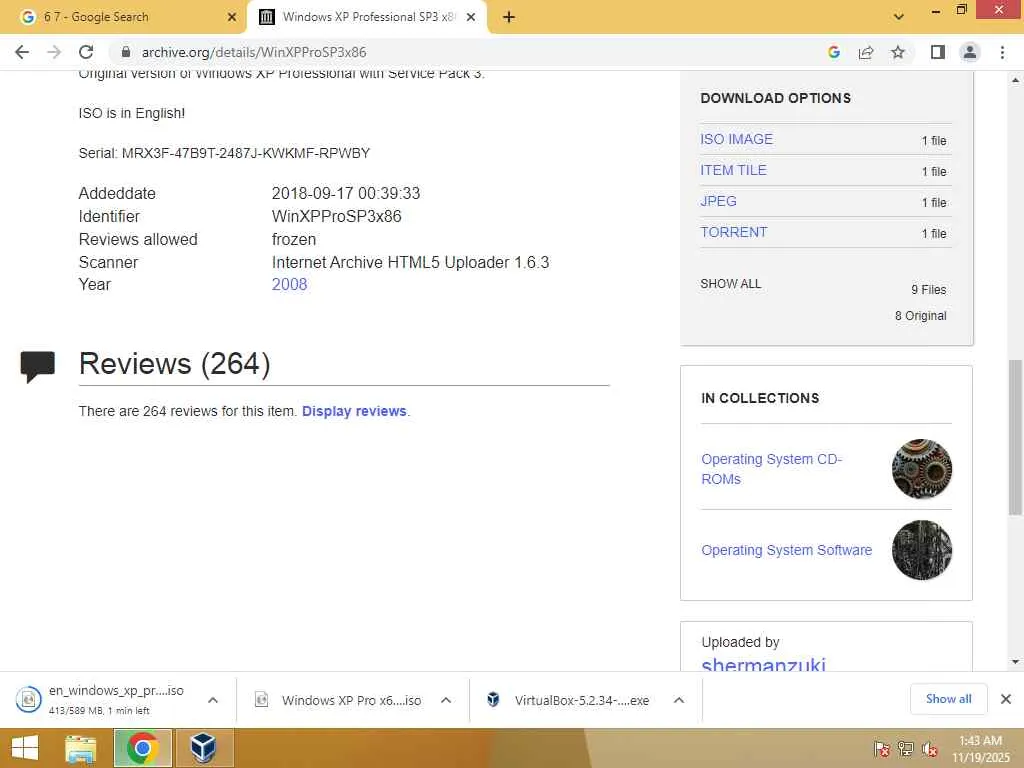This screenshot has height=768, width=1024.
Task: Click the serial key text line
Action: (x=224, y=153)
